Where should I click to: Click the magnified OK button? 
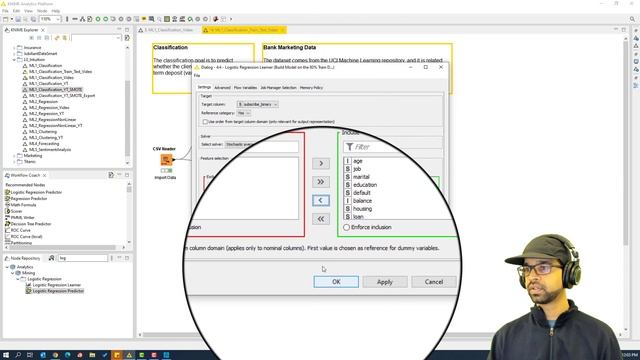tap(336, 282)
